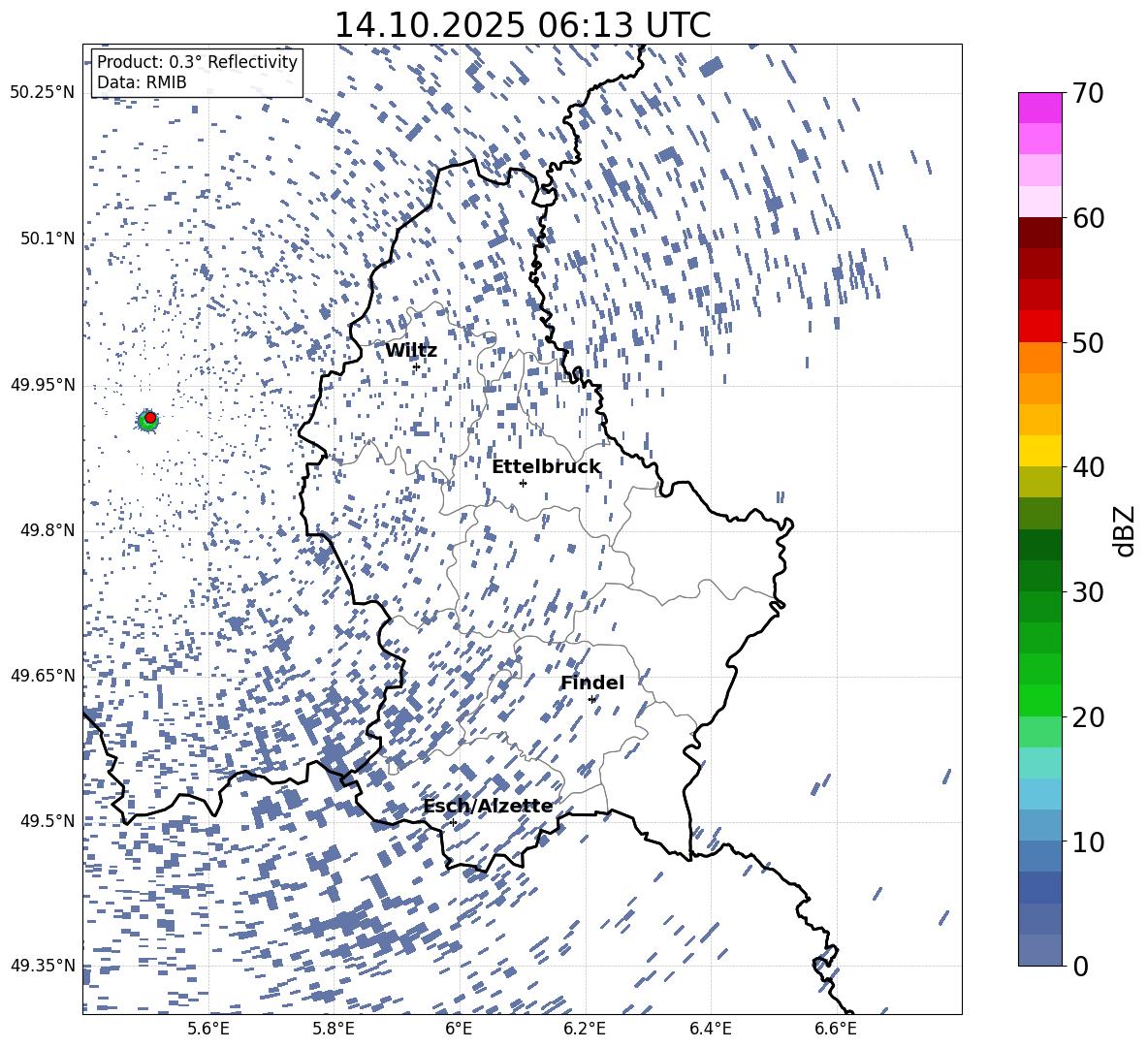Click the Findel city label
Viewport: 1148px width, 1048px height.
[592, 683]
